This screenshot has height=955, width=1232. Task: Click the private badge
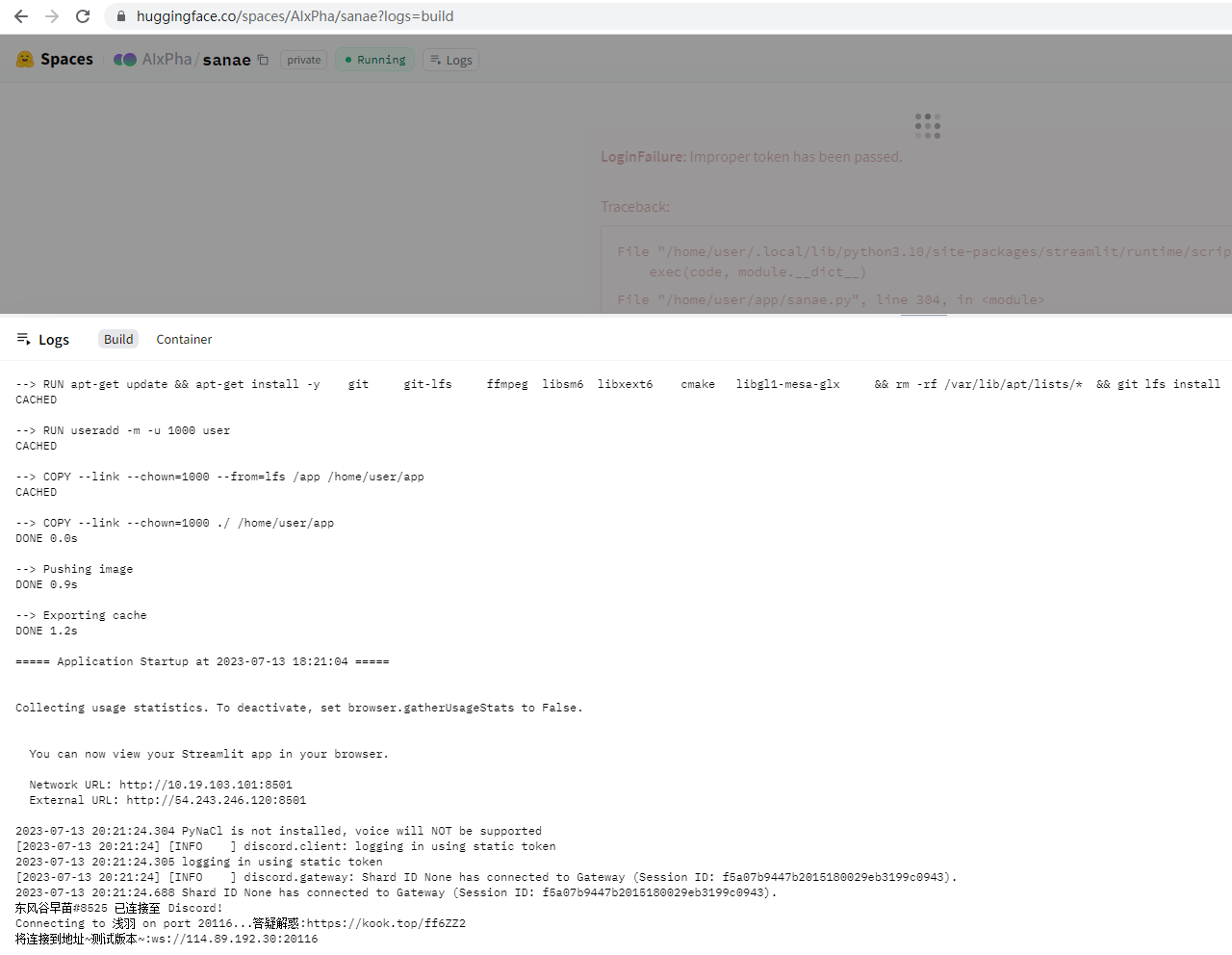tap(303, 60)
